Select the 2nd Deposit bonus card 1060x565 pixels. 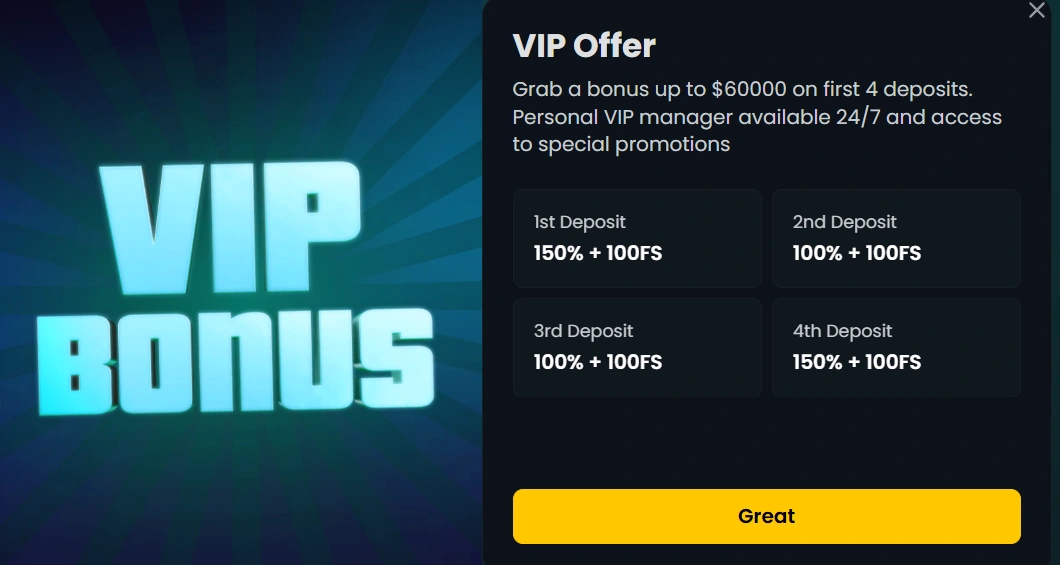click(896, 238)
